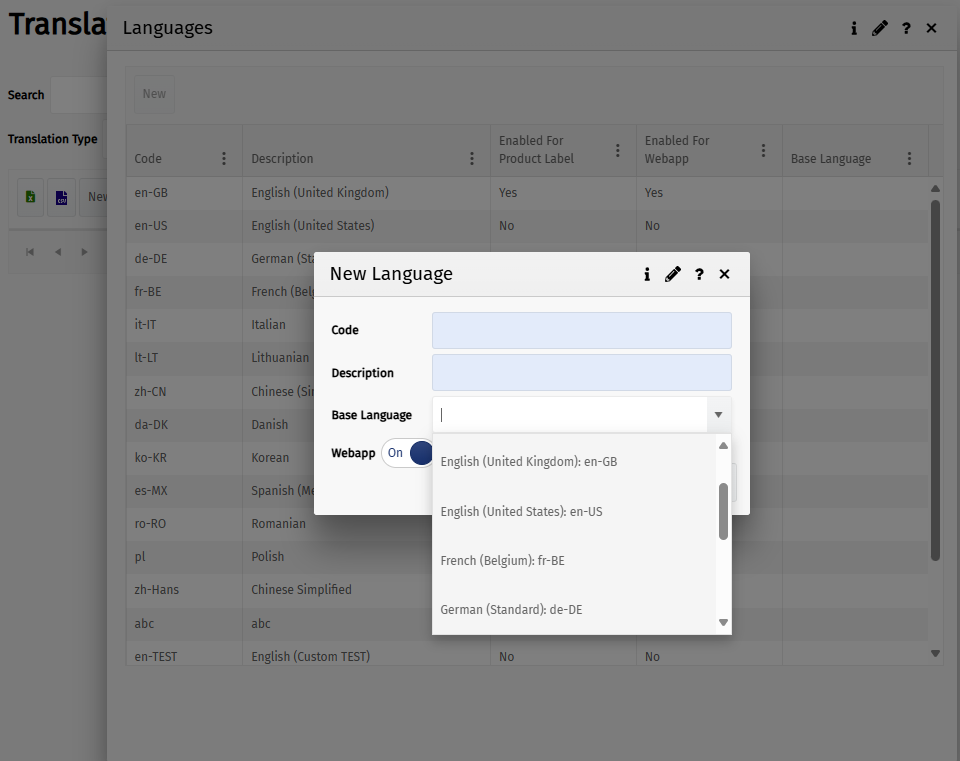The image size is (960, 761).
Task: Select the de-DE row code cell
Action: coord(184,259)
